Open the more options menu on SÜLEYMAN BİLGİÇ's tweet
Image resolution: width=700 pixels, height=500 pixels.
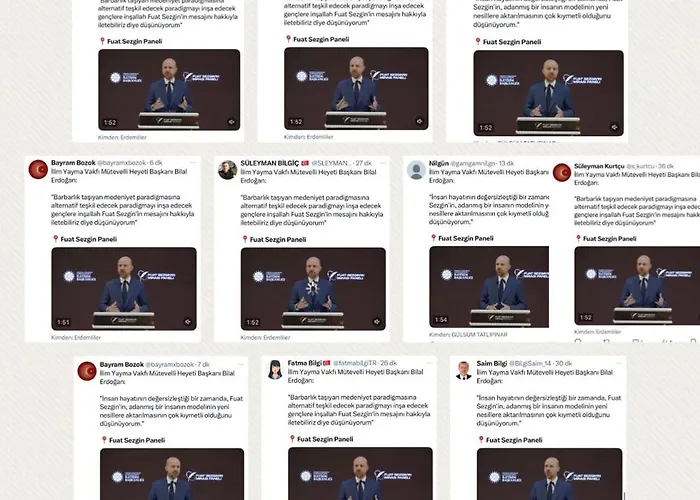pos(382,163)
